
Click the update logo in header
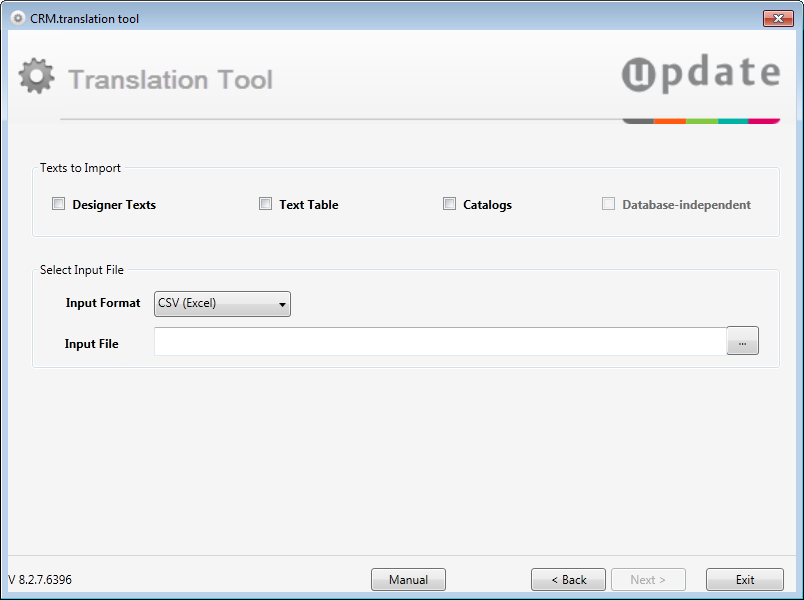[701, 73]
